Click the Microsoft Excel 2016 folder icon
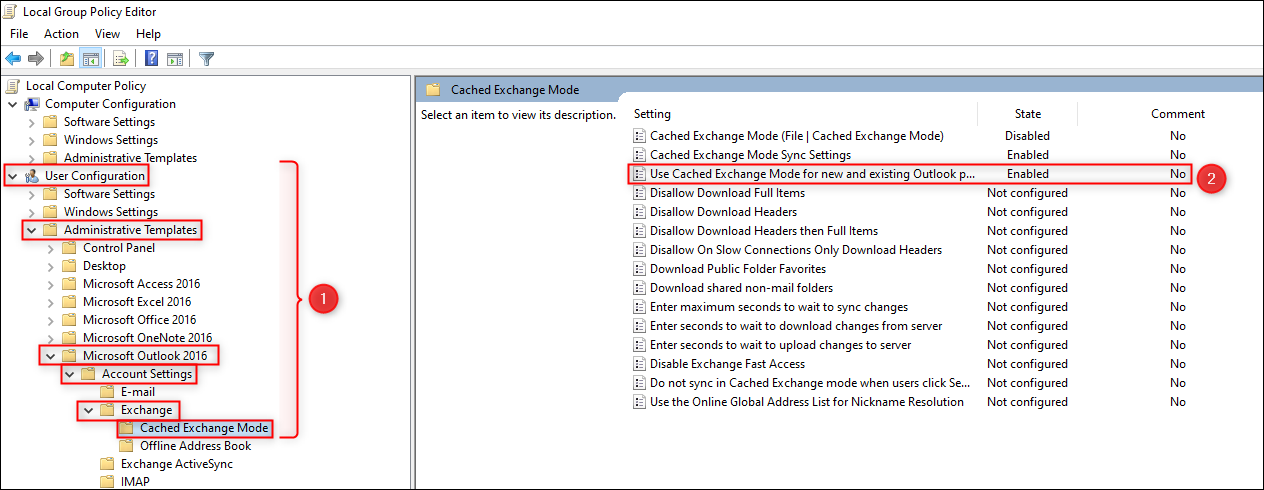The width and height of the screenshot is (1264, 490). click(69, 302)
